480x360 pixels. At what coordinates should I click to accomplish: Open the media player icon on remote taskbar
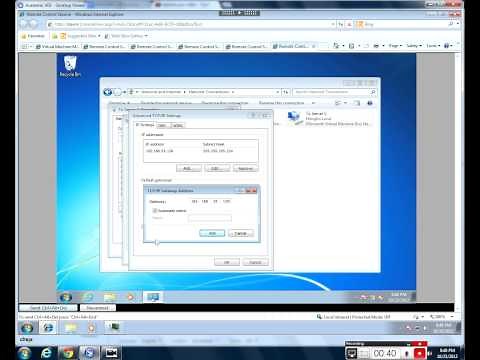[131, 297]
